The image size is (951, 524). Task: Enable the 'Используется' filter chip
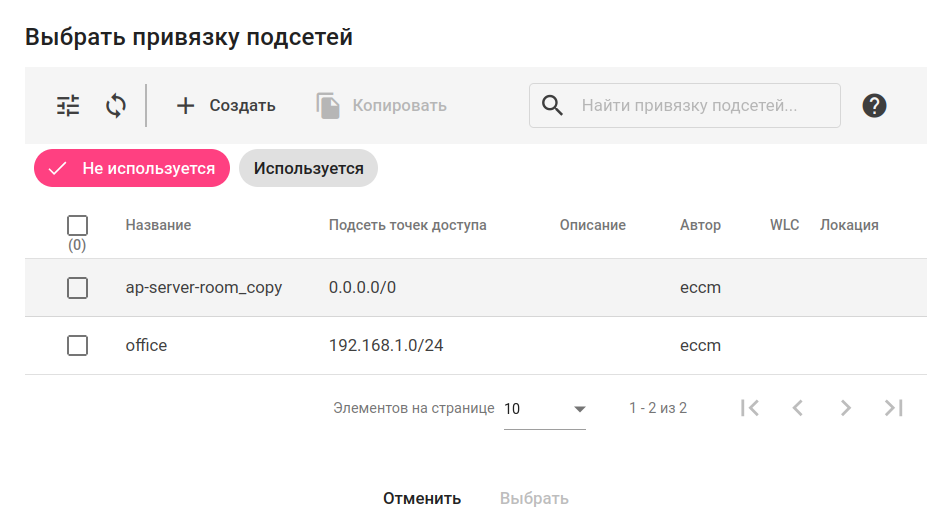point(308,168)
